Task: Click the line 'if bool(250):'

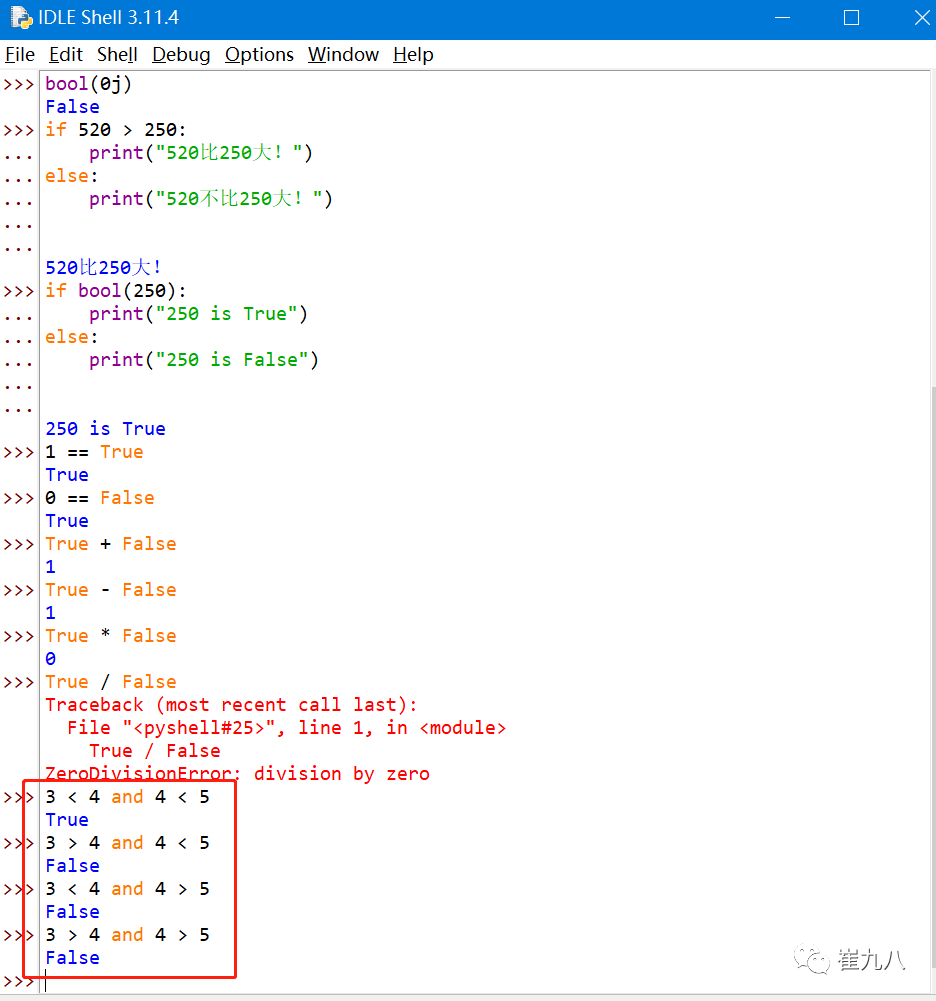Action: [116, 290]
